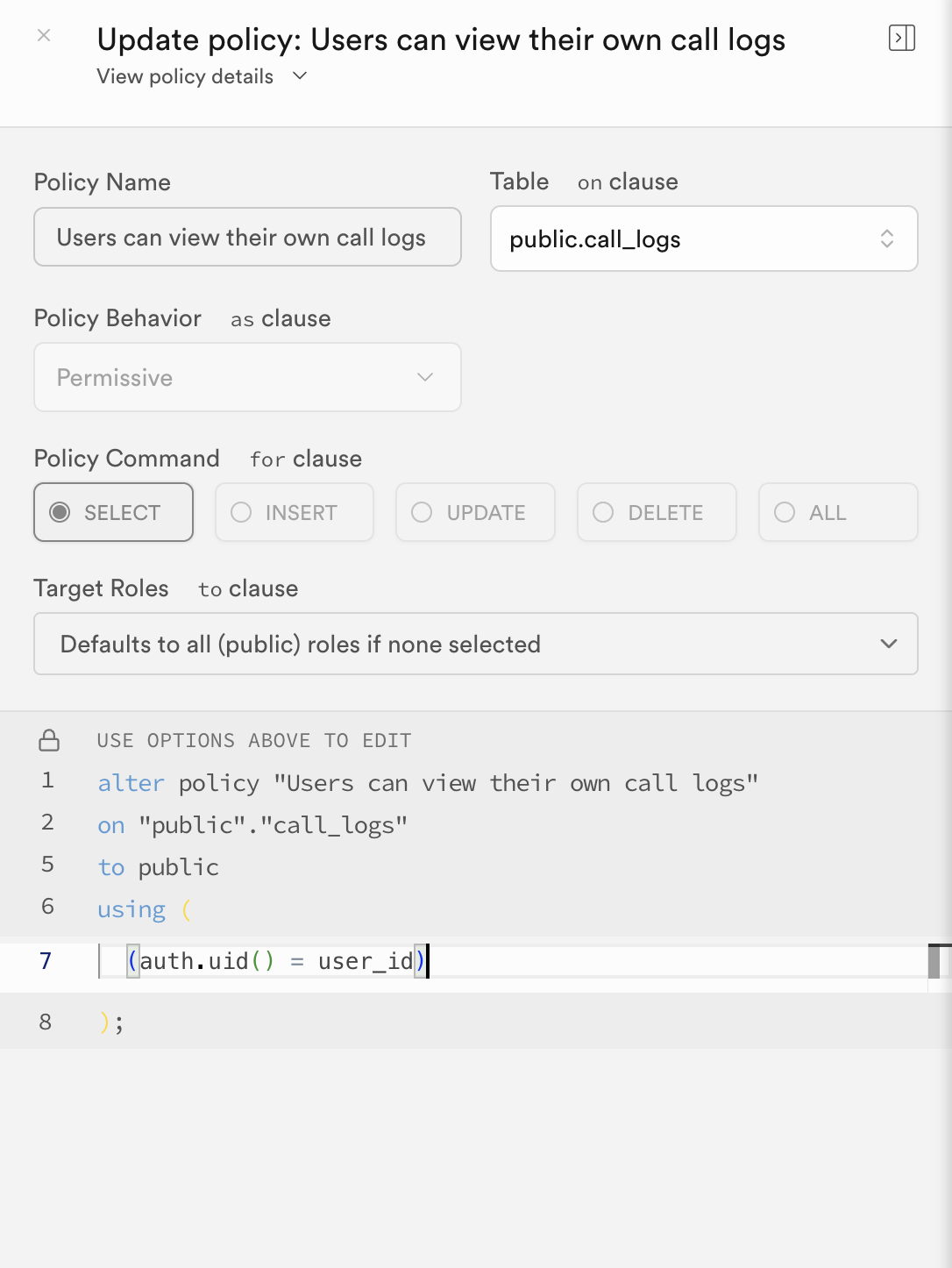Toggle the side panel collapse icon
Screen dimensions: 952x1268
(x=902, y=38)
